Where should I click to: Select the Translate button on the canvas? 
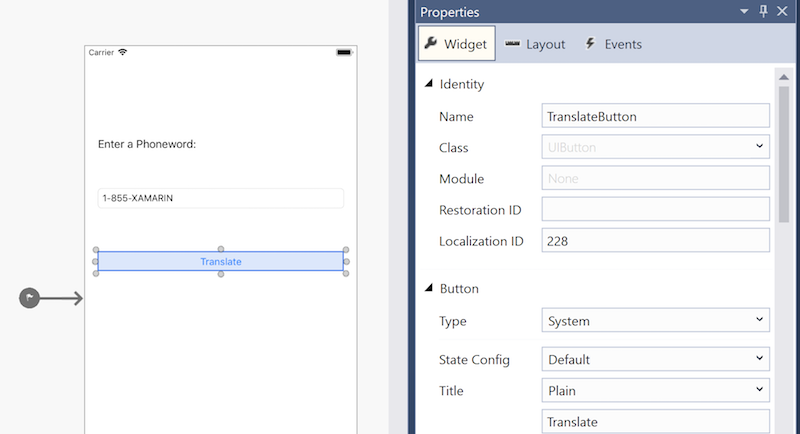(220, 261)
